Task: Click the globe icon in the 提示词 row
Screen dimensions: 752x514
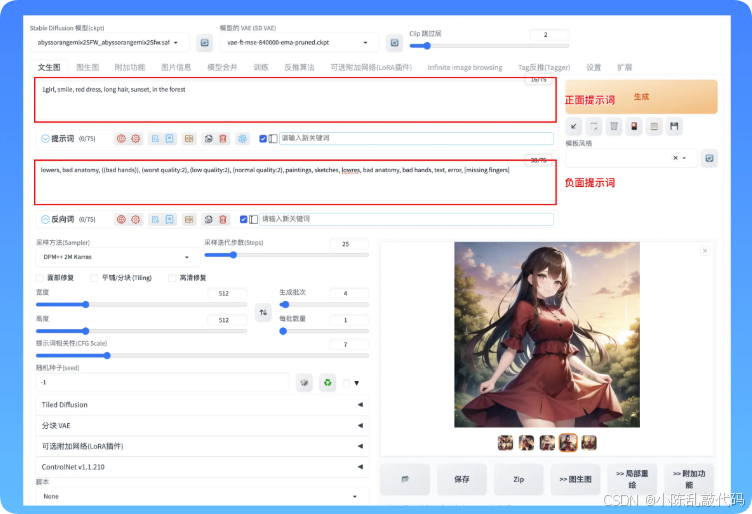Action: pos(121,139)
